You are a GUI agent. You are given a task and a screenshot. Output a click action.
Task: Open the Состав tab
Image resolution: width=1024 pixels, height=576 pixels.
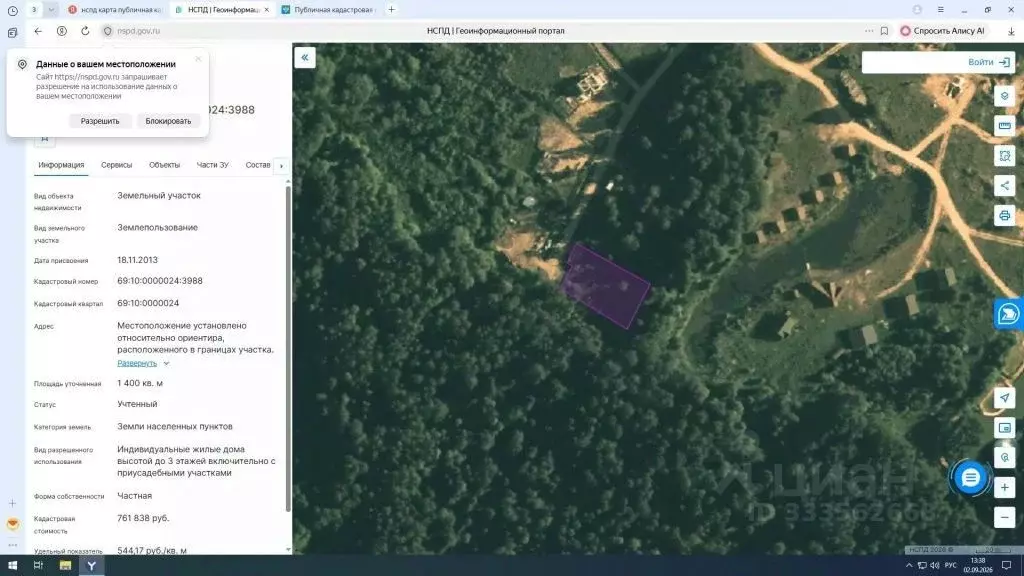(x=257, y=165)
